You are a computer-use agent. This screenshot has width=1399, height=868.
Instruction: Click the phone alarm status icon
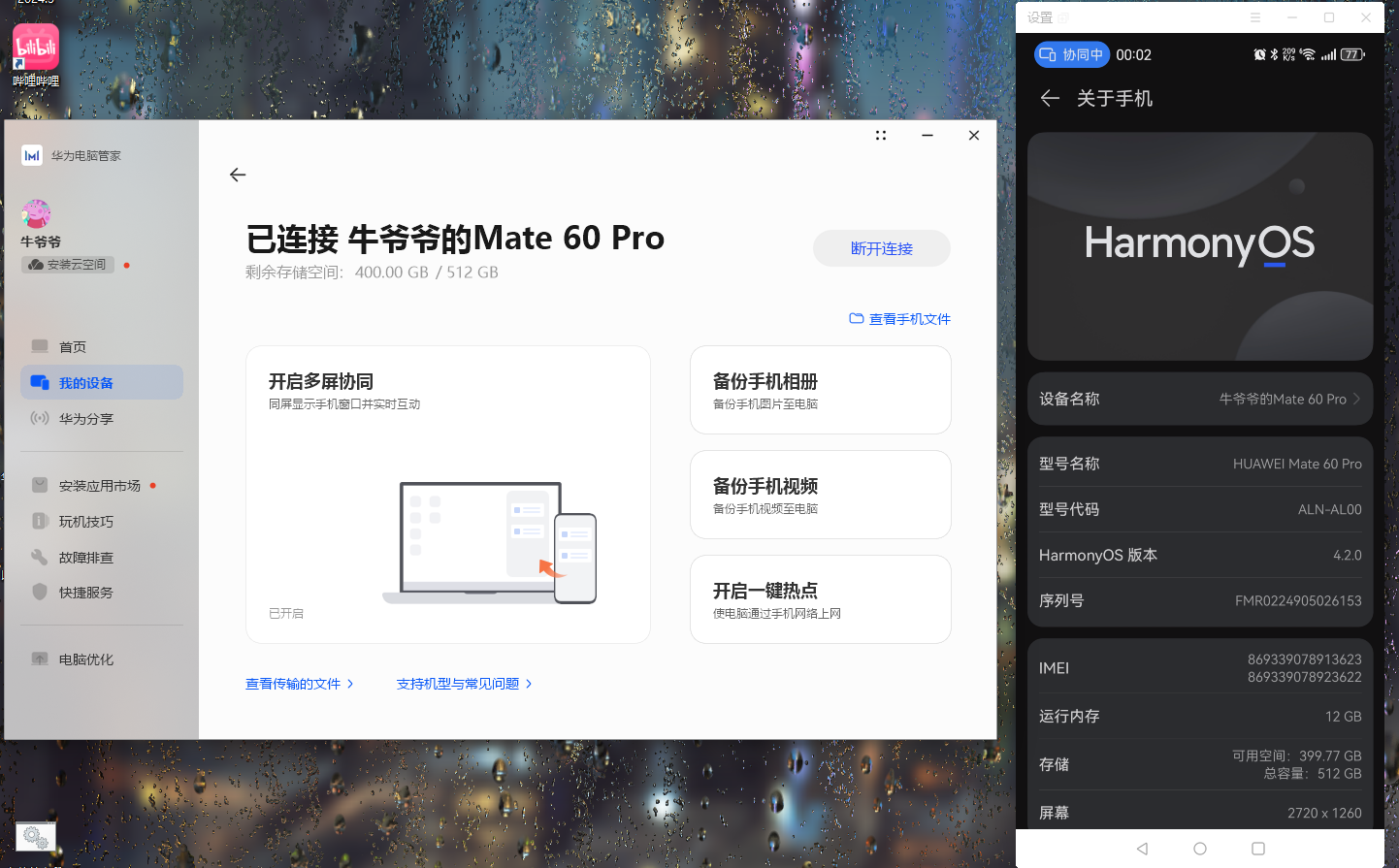[1259, 54]
